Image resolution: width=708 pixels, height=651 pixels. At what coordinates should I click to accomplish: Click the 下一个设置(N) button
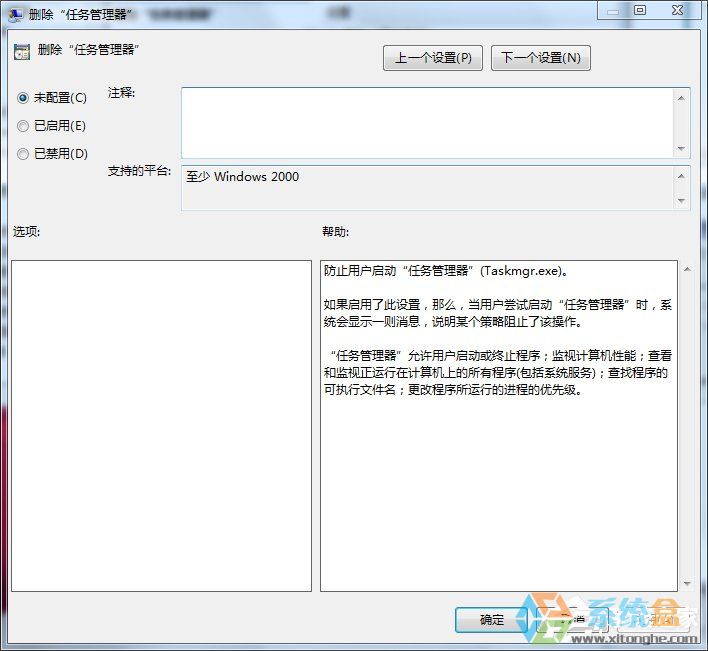[x=540, y=58]
